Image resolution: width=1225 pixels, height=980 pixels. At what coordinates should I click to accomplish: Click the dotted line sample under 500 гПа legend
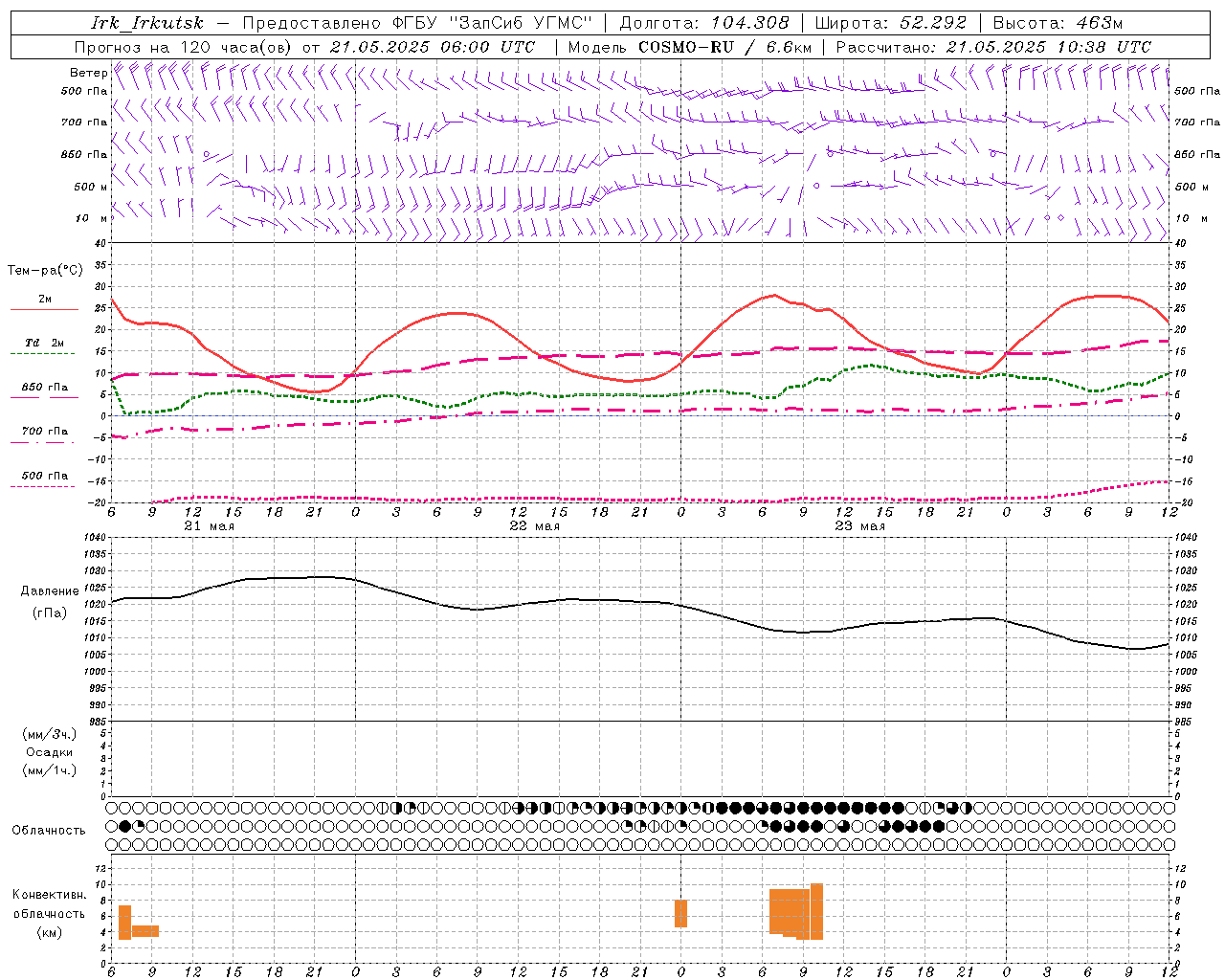pyautogui.click(x=43, y=487)
